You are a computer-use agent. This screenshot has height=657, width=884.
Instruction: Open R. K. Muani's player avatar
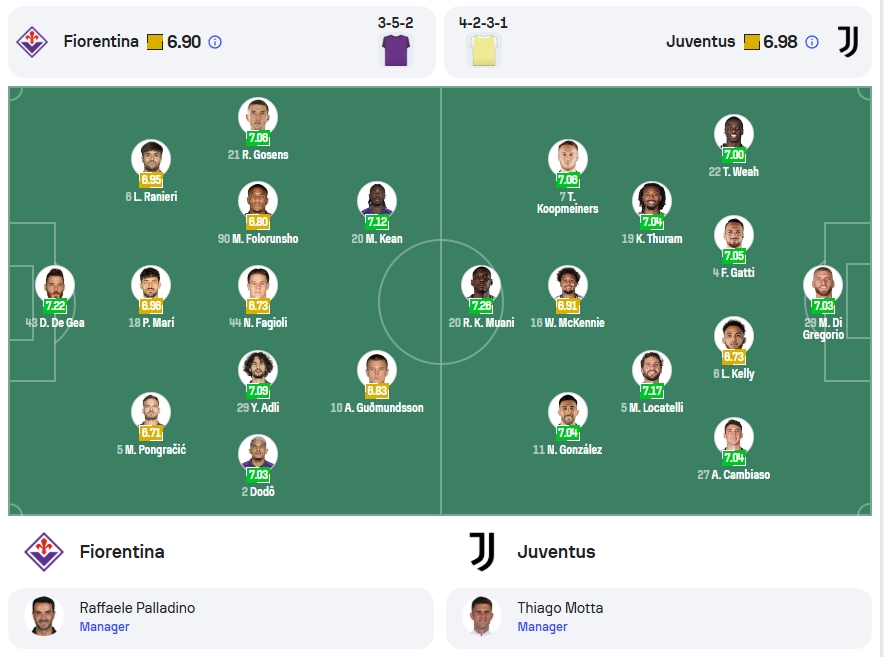pyautogui.click(x=481, y=285)
